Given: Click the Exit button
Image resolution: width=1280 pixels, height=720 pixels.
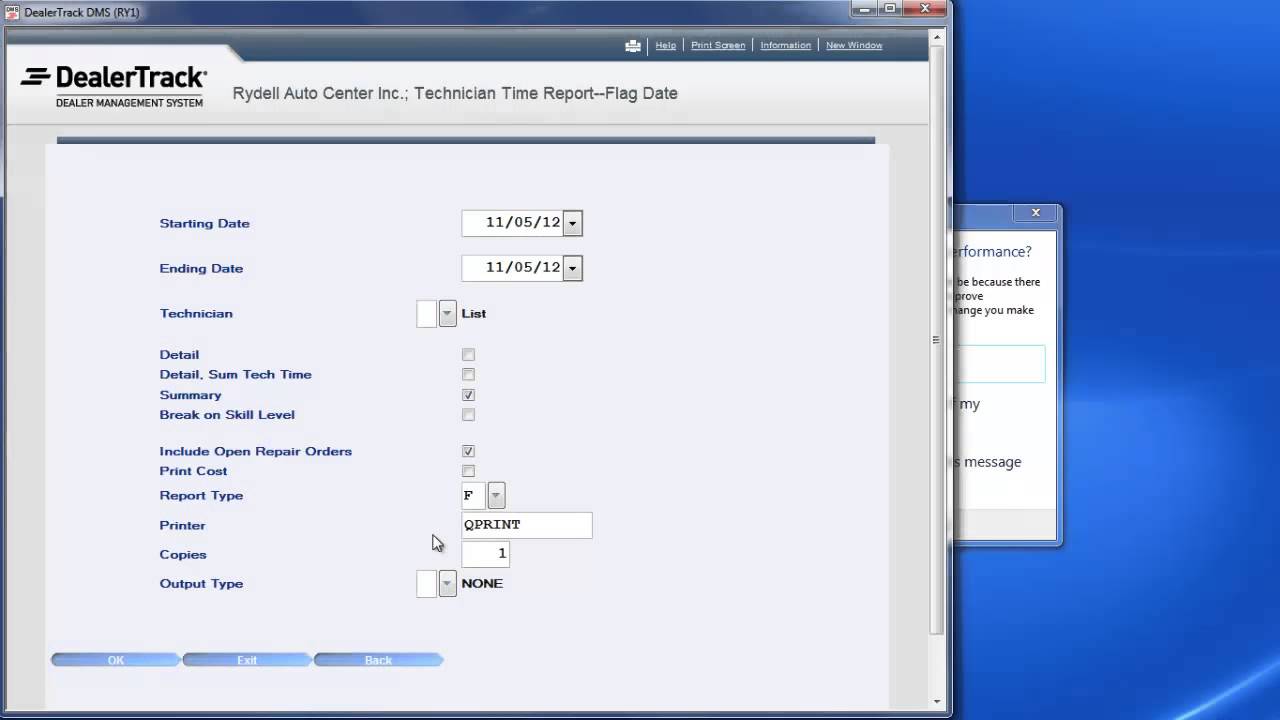Looking at the screenshot, I should tap(247, 660).
